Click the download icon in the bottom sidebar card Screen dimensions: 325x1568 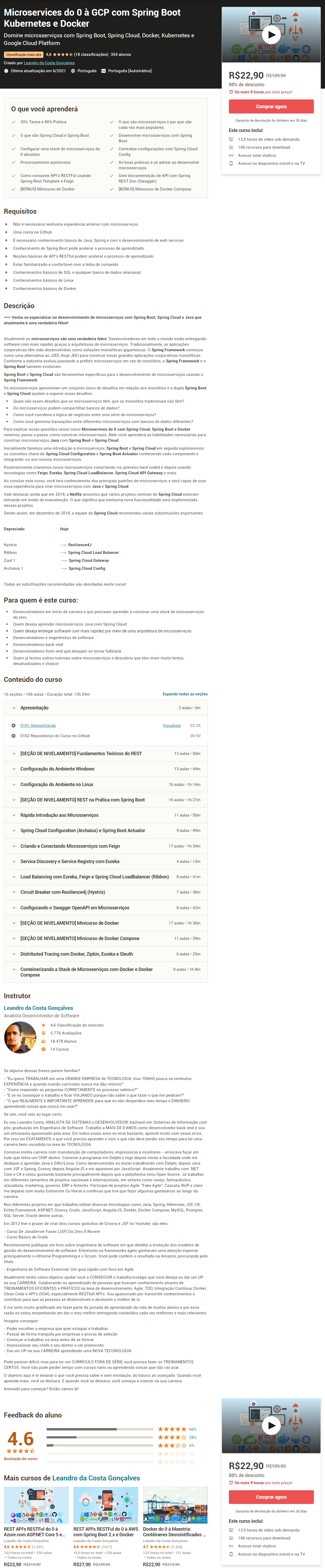tap(231, 1538)
